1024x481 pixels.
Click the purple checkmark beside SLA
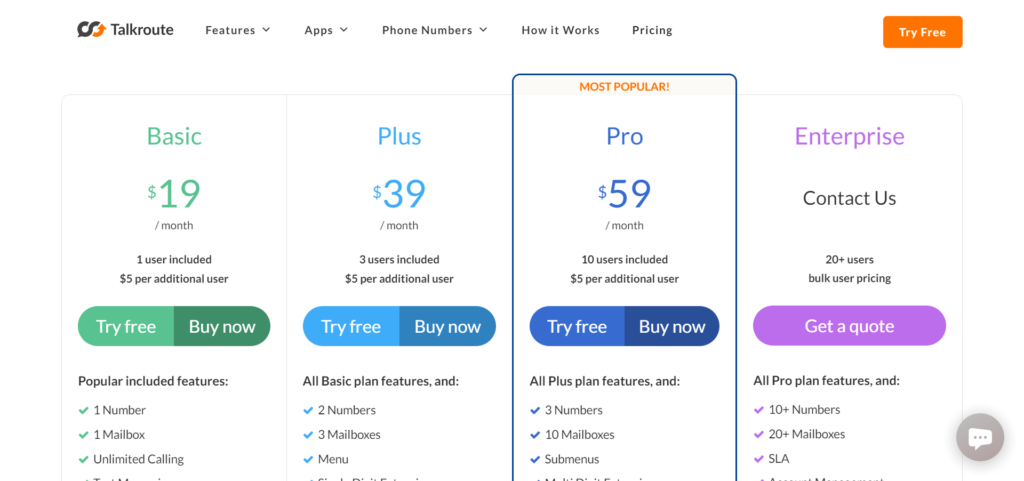pos(759,459)
